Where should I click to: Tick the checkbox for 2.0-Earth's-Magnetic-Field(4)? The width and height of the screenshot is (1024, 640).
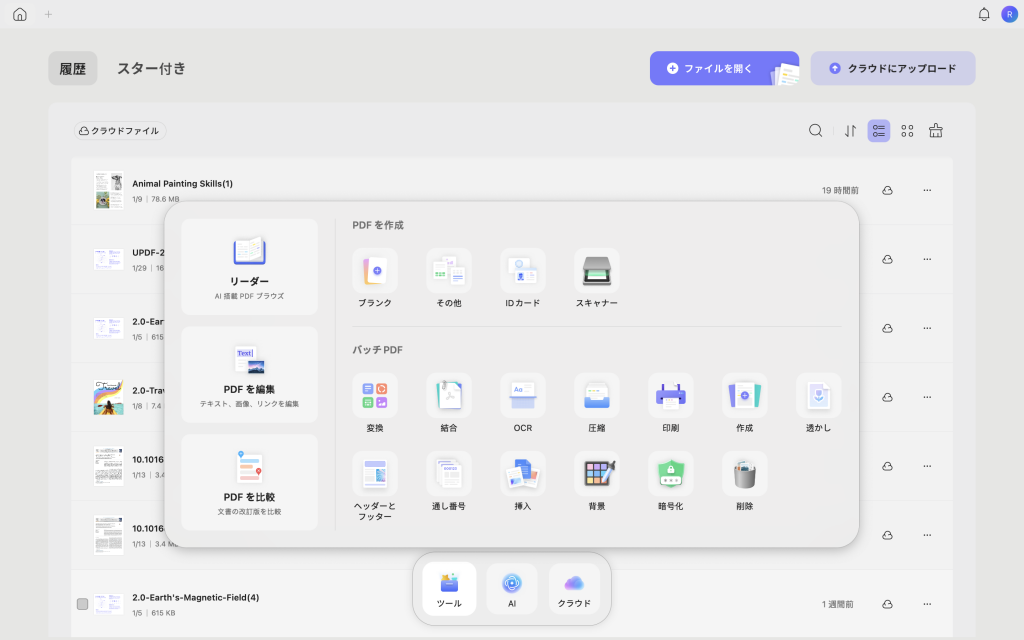pos(82,604)
